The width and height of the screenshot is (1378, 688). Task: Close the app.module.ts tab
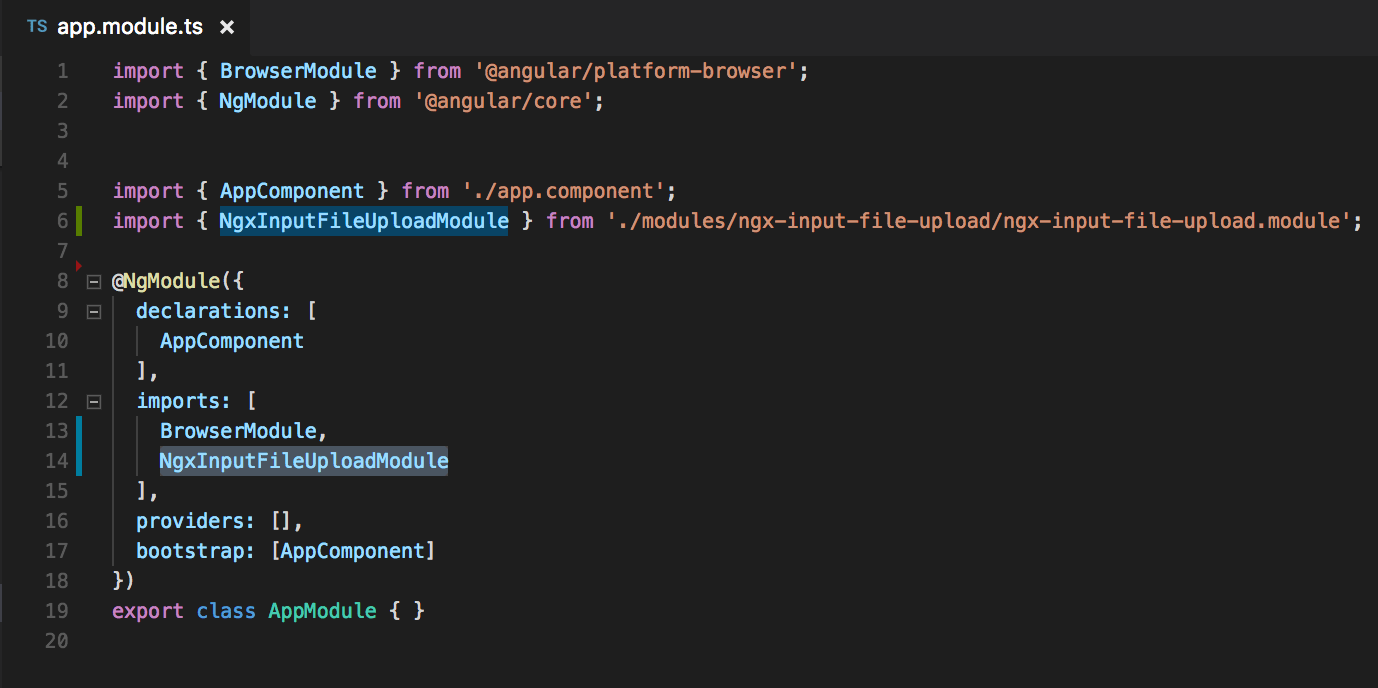coord(226,27)
